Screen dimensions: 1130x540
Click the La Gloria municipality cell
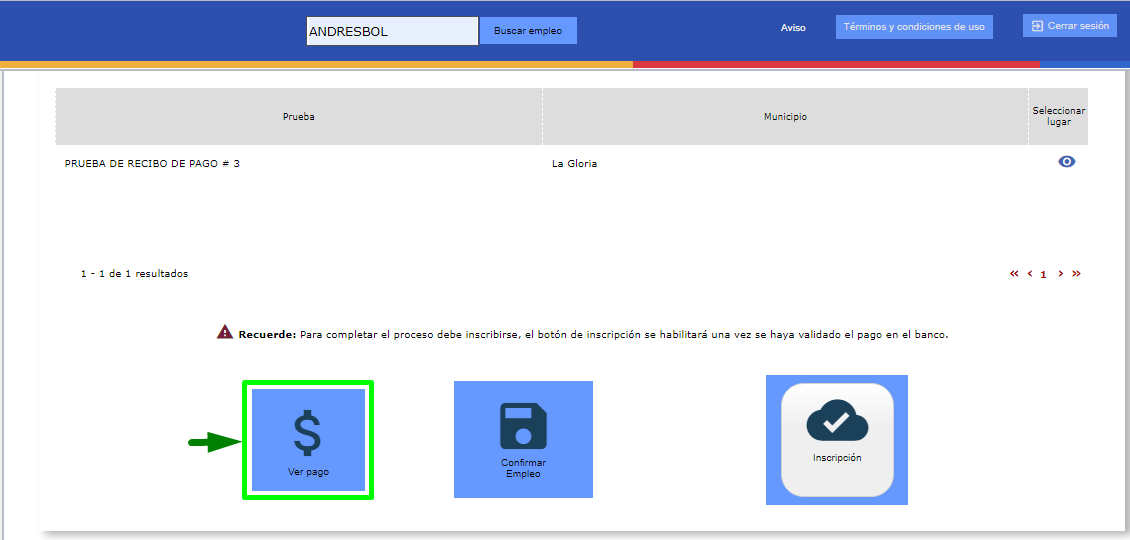(x=574, y=163)
